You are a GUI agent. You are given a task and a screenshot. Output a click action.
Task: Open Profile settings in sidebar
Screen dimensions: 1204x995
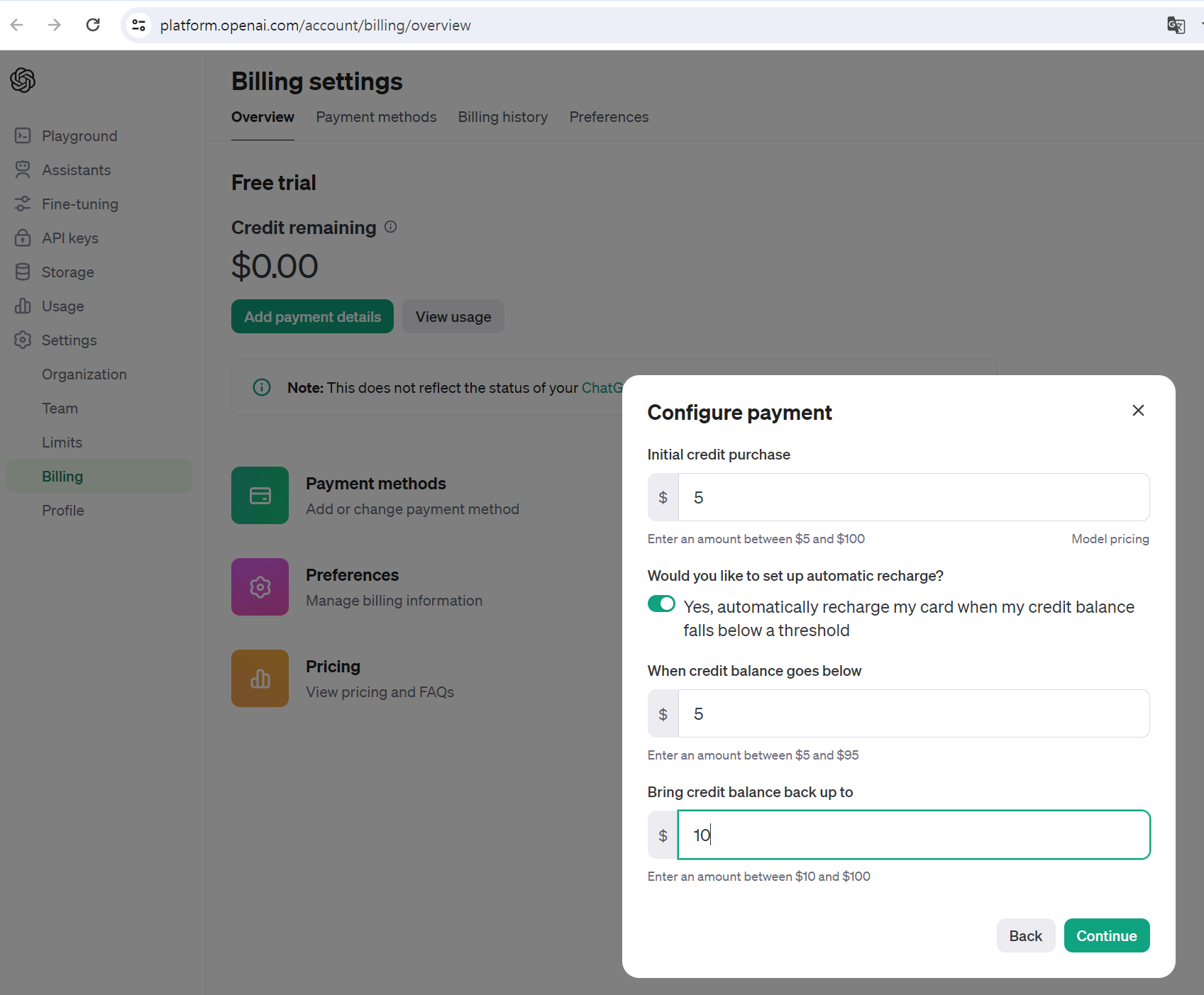pos(62,510)
